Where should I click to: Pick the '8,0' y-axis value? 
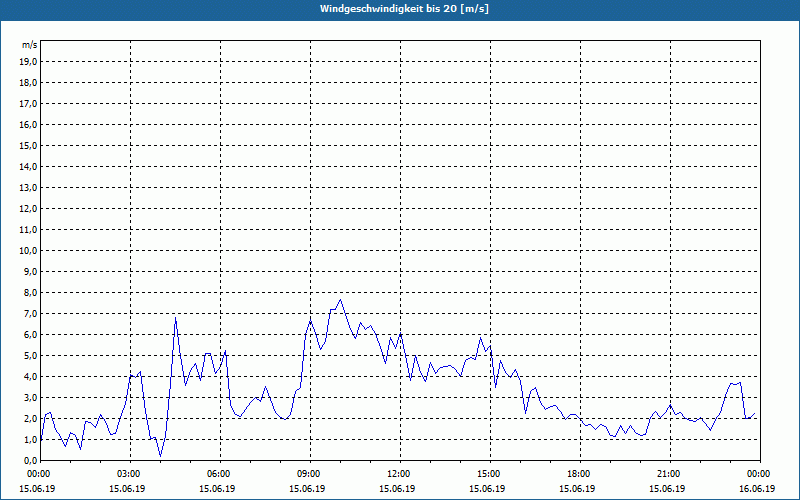30,292
